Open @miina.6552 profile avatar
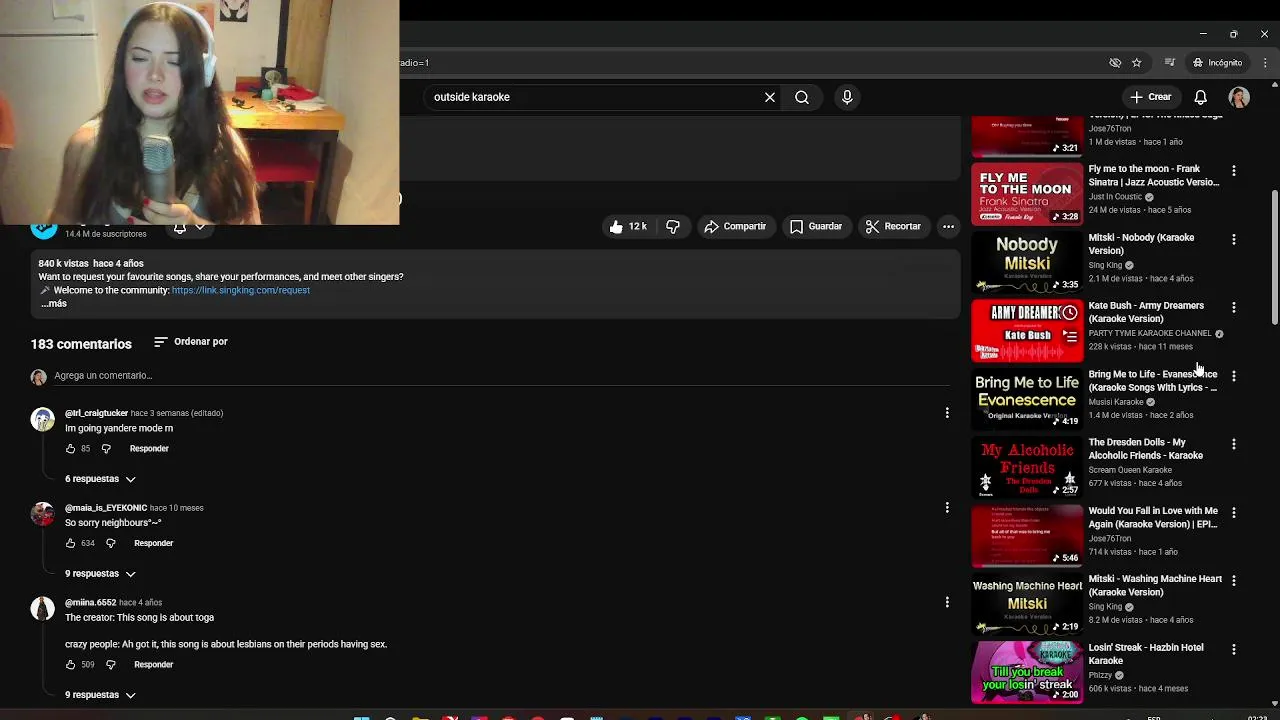Viewport: 1280px width, 720px height. (43, 609)
